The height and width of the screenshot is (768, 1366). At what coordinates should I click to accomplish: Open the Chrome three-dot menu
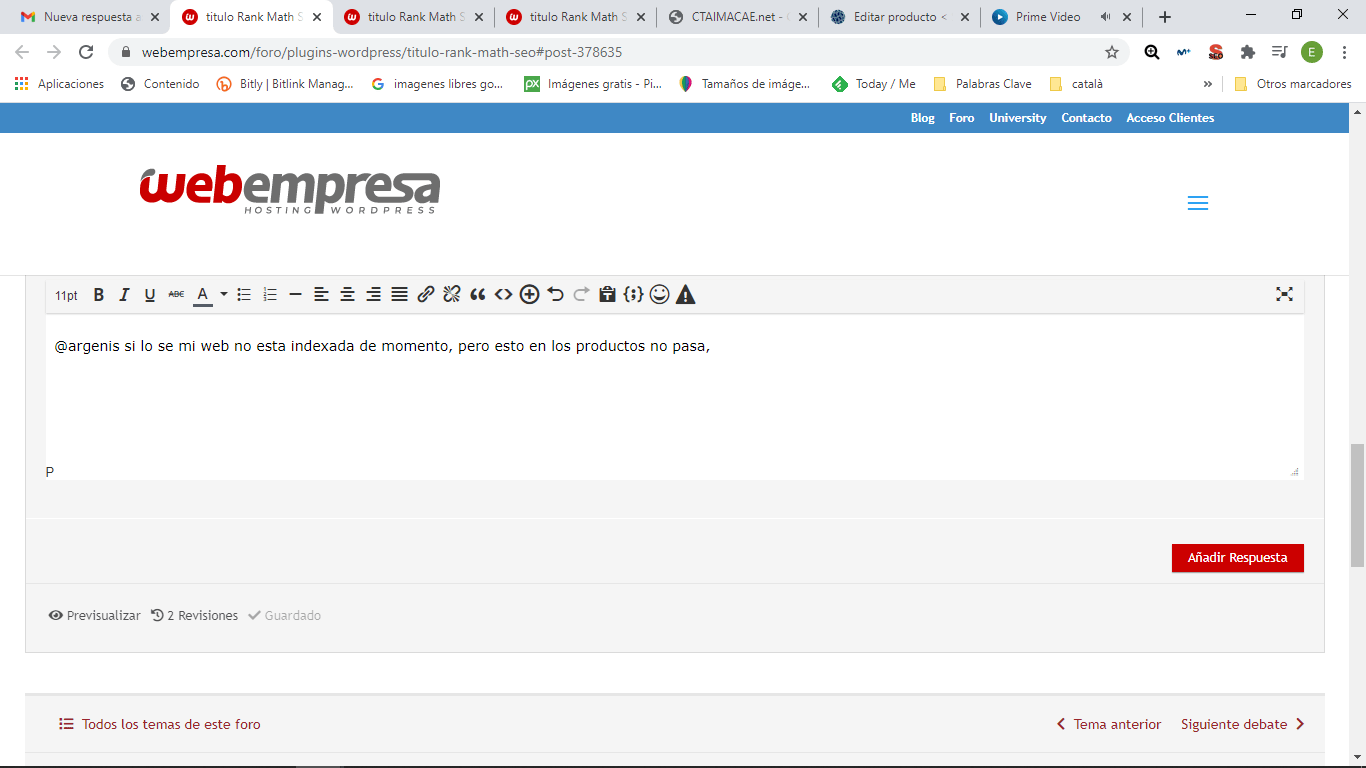[x=1343, y=52]
